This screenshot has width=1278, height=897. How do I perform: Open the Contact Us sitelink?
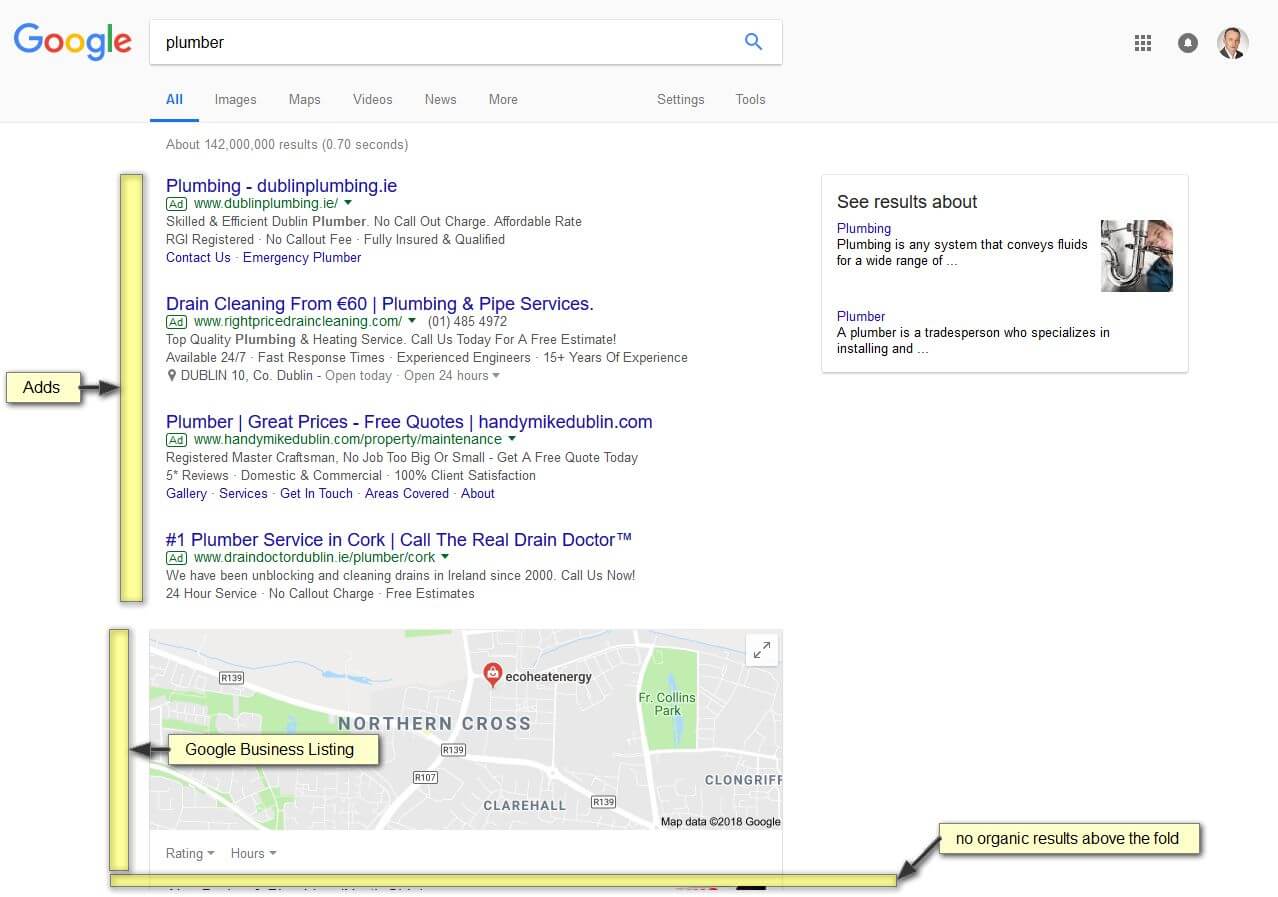click(198, 257)
